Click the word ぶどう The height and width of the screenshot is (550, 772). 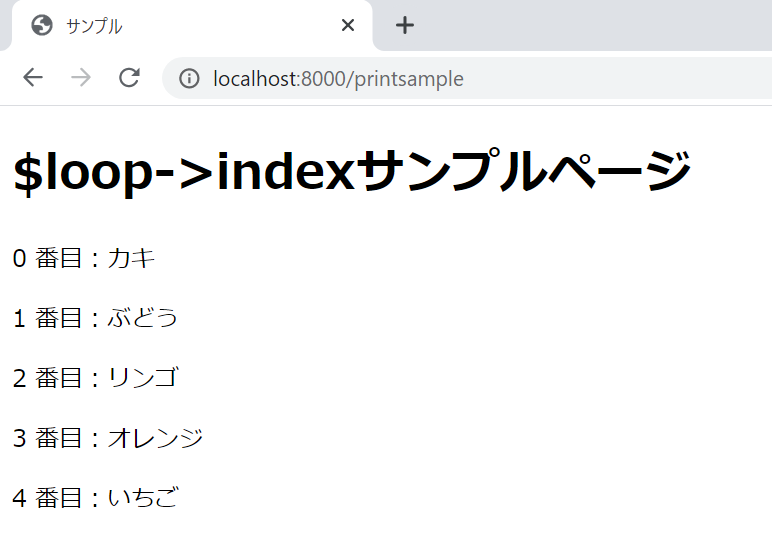click(142, 318)
